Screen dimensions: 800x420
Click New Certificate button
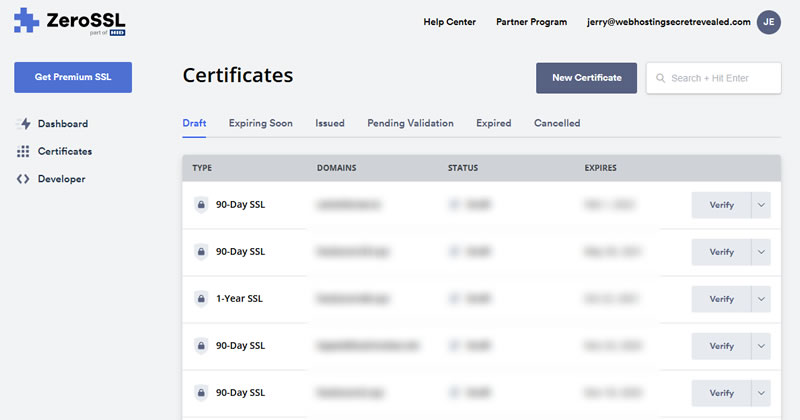[x=586, y=78]
